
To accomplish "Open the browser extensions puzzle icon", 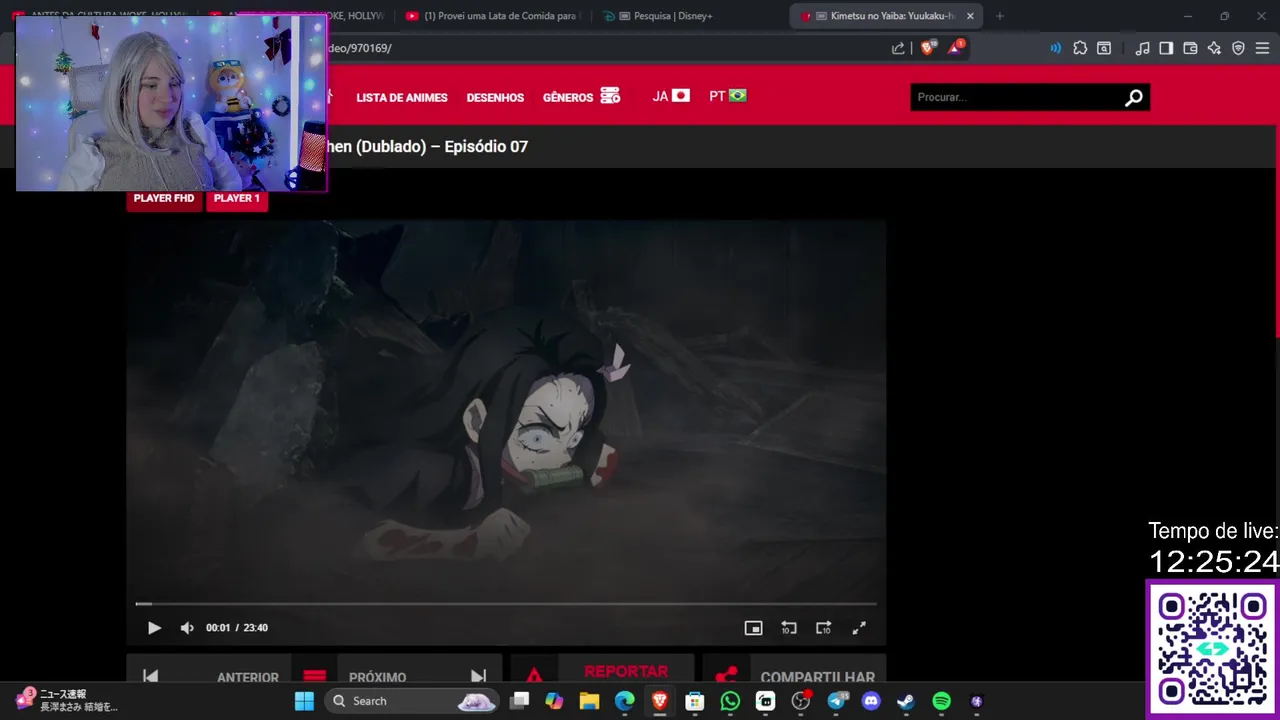I will (1080, 48).
